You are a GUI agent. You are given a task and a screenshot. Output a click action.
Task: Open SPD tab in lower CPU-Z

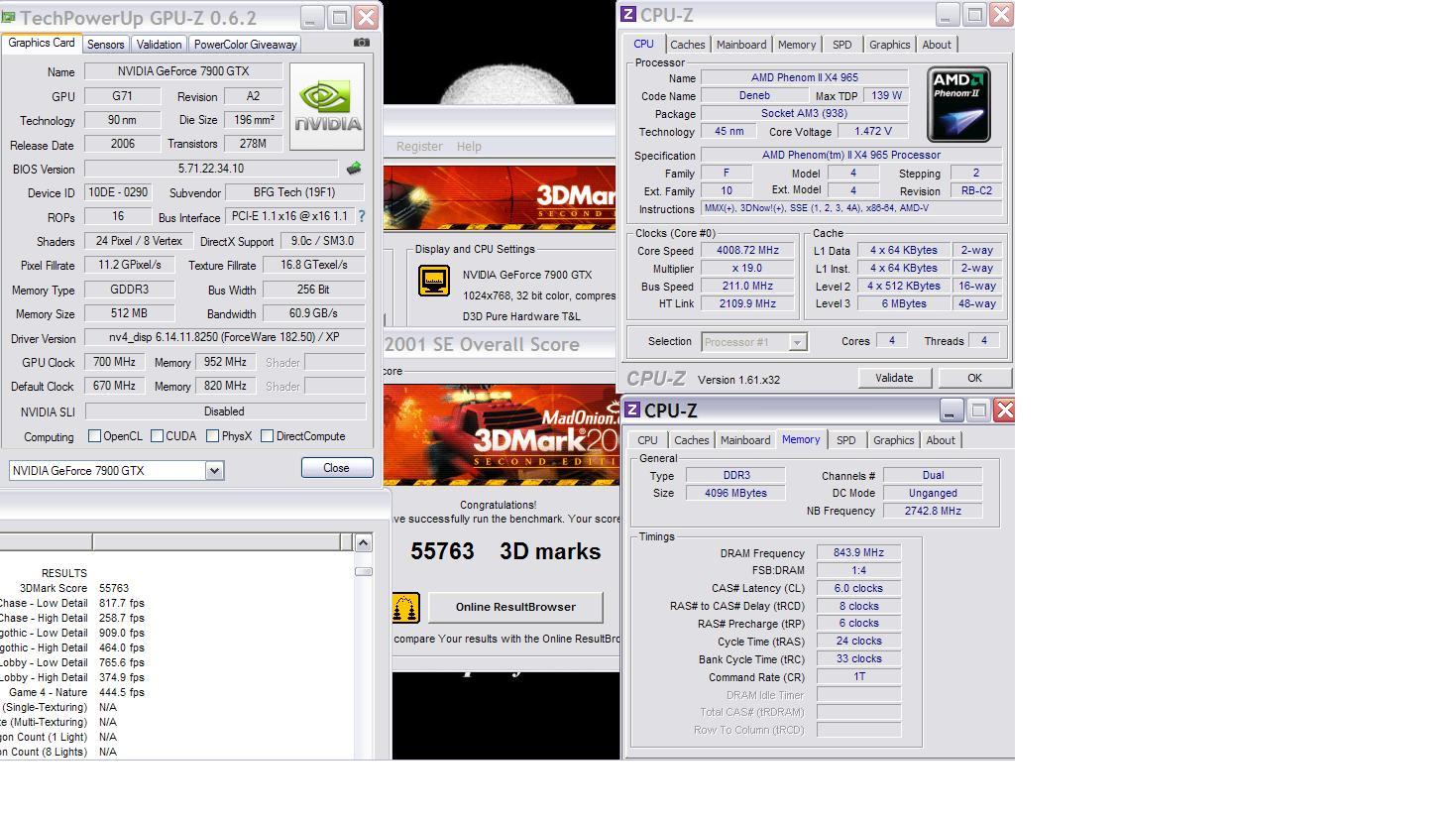pyautogui.click(x=845, y=440)
